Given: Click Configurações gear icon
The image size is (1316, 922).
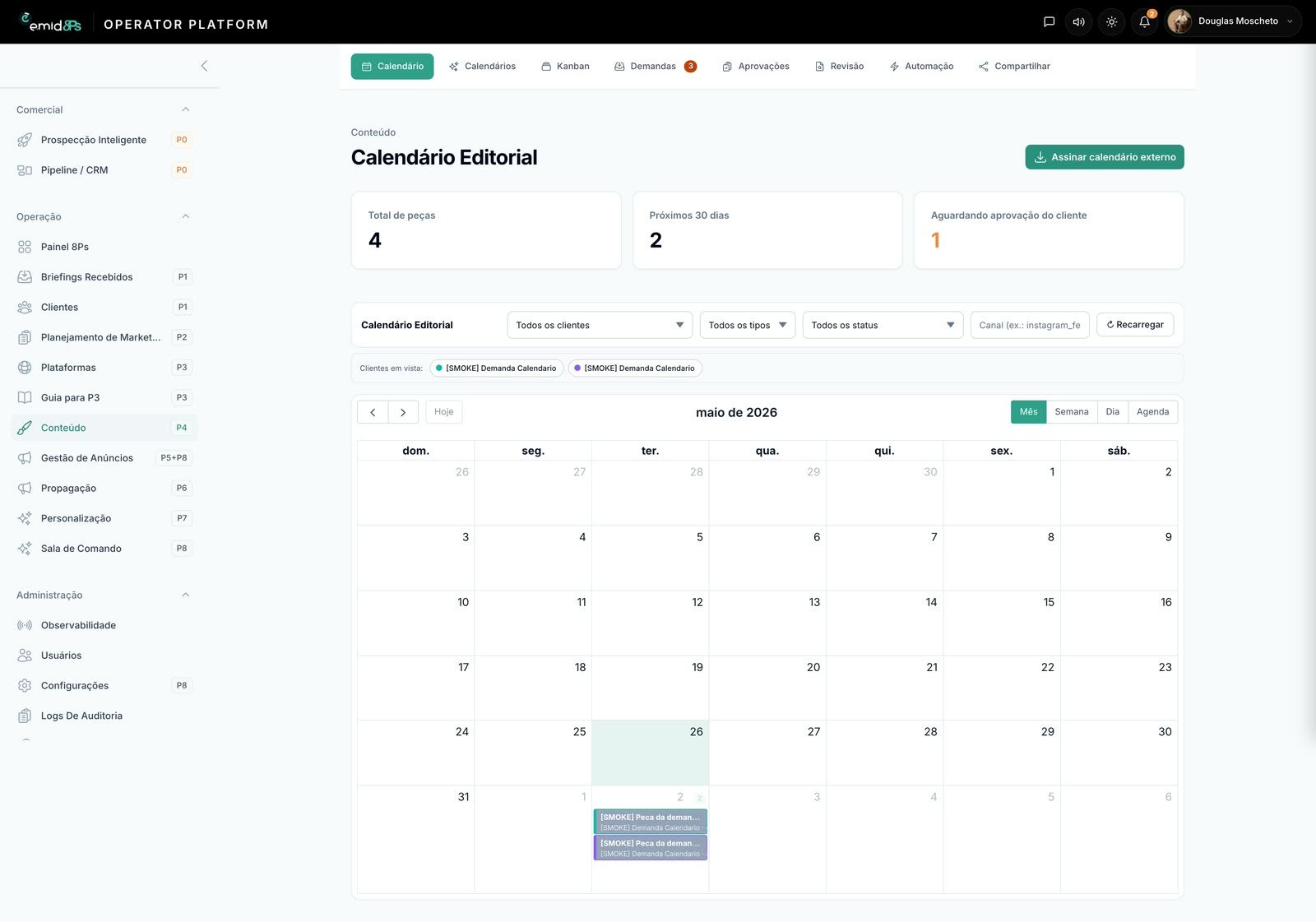Looking at the screenshot, I should coord(25,685).
